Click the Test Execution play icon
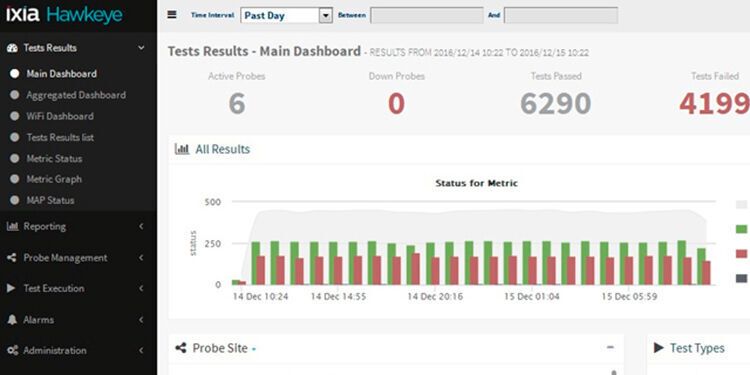This screenshot has height=375, width=750. (x=11, y=288)
